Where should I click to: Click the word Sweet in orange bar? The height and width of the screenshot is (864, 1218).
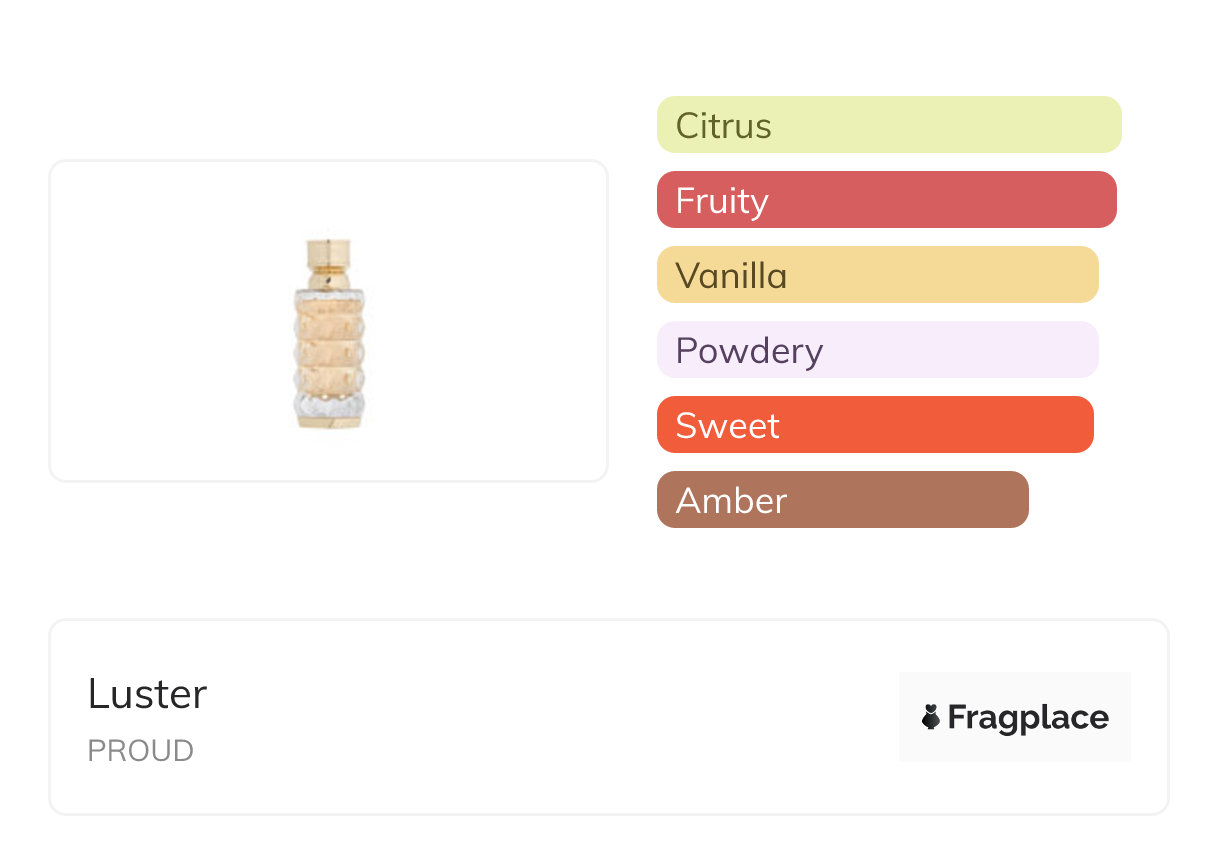tap(727, 426)
